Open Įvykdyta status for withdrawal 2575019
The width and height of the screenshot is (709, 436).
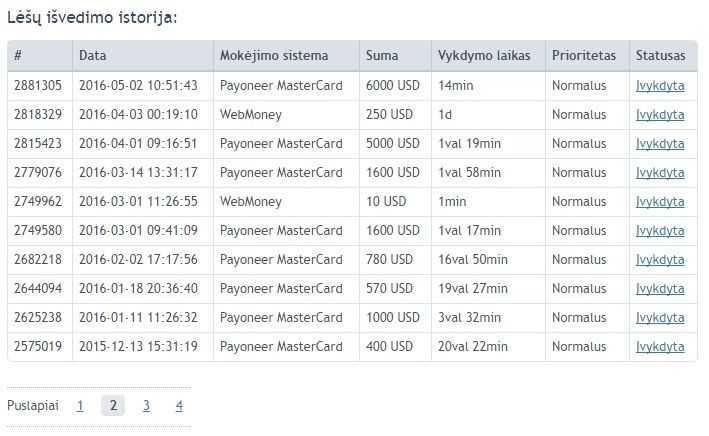[660, 346]
